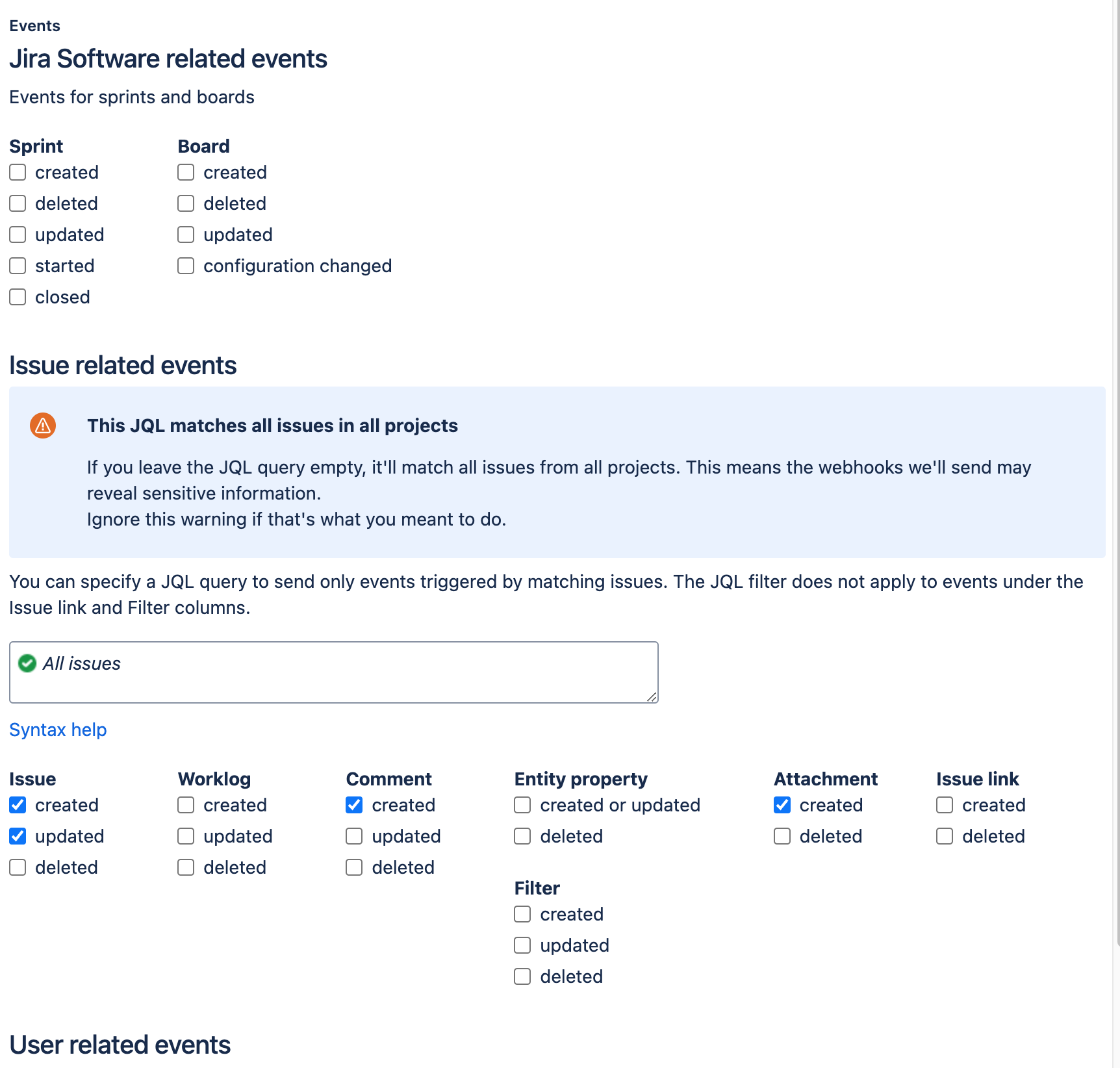The height and width of the screenshot is (1068, 1120).
Task: Enable the Sprint closed event
Action: click(18, 297)
